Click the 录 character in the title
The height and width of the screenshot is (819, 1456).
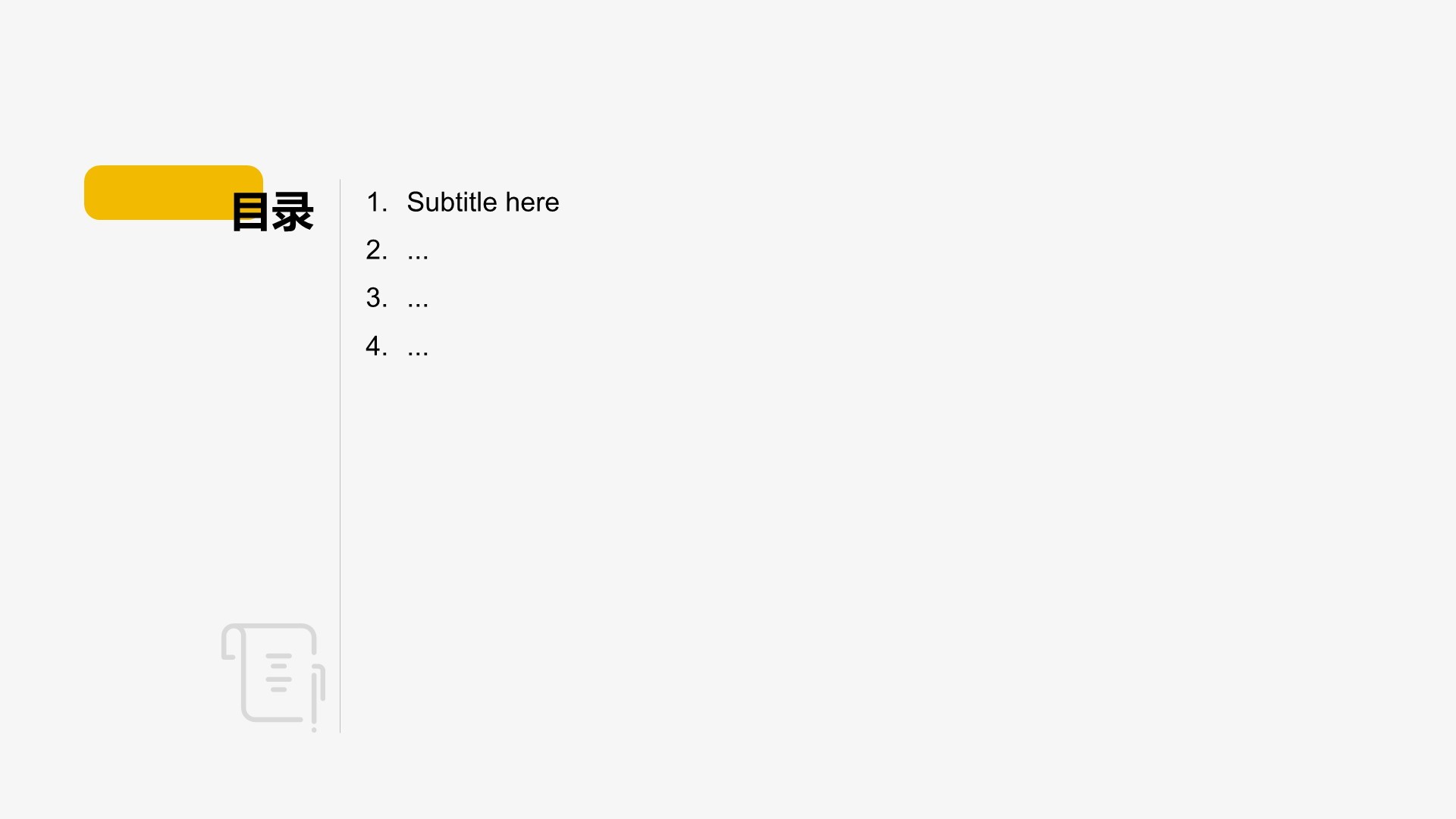293,212
